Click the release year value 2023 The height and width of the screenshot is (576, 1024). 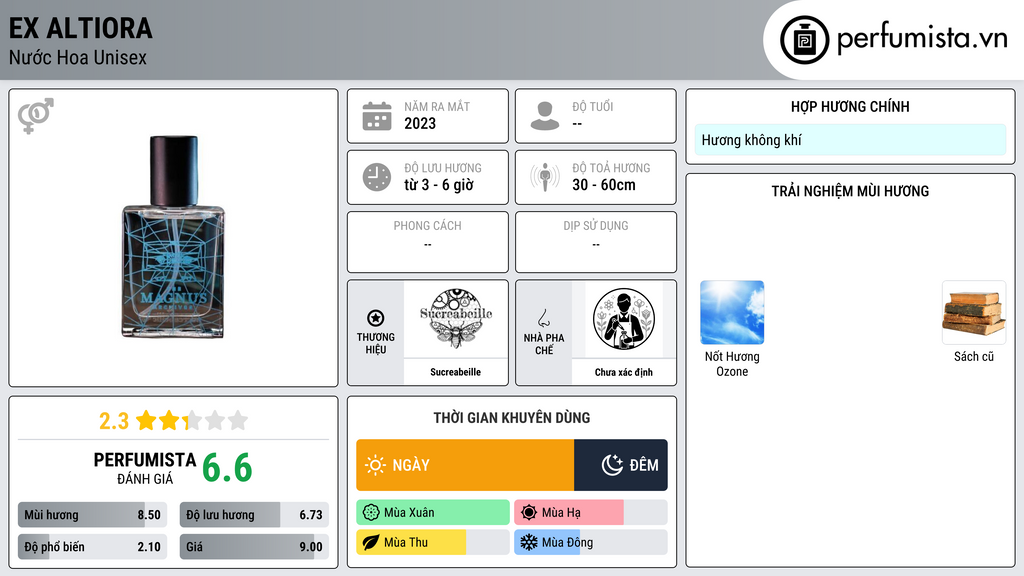pos(420,123)
